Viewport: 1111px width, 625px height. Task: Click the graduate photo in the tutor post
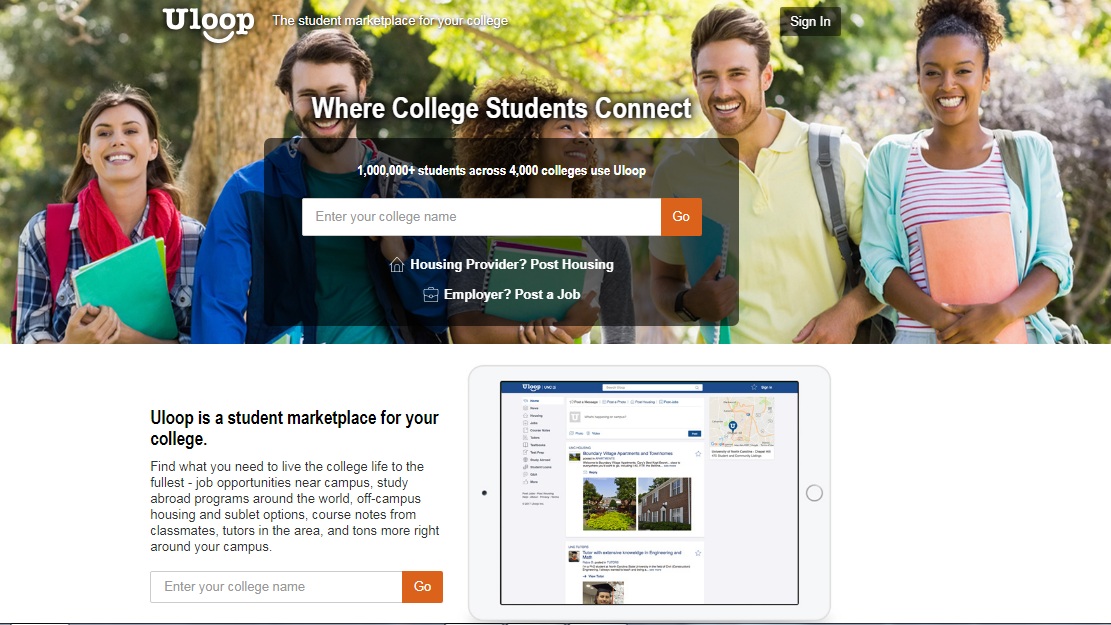[x=603, y=592]
